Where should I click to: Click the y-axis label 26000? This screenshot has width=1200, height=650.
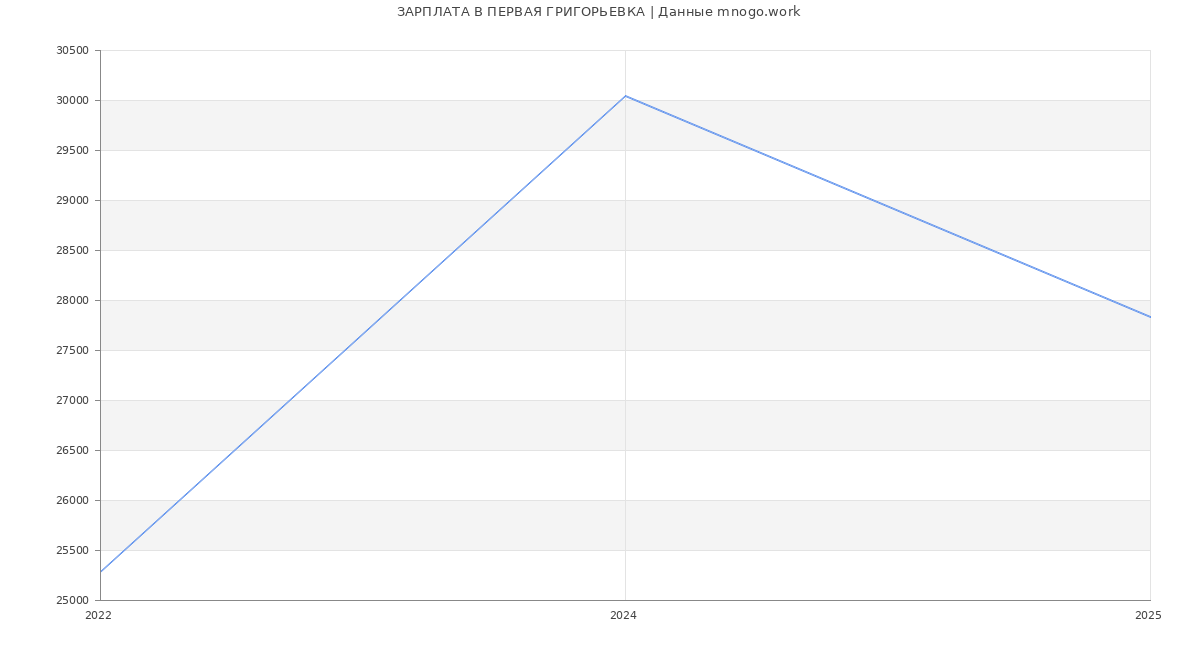click(72, 501)
